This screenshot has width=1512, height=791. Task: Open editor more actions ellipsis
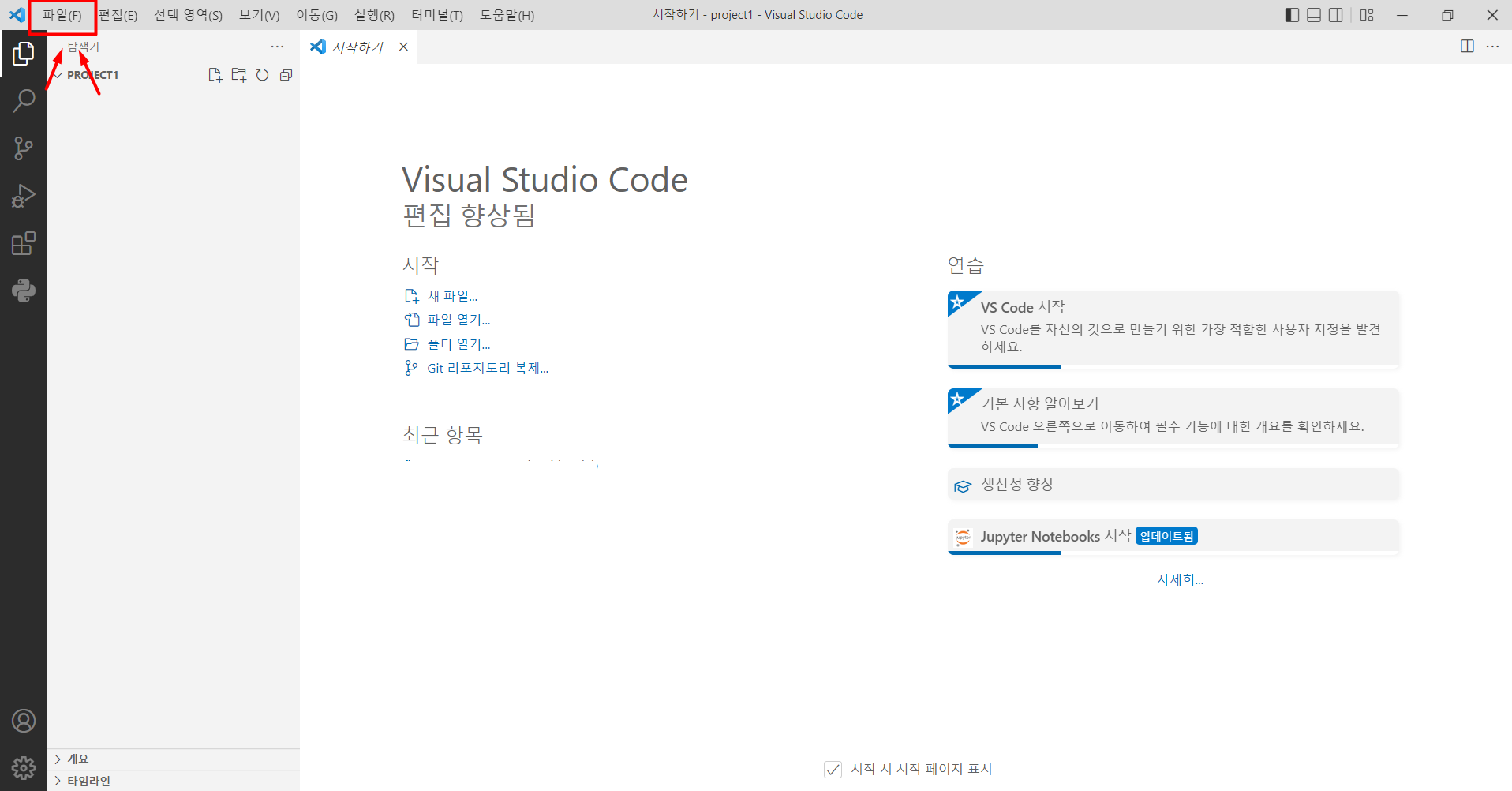[x=1492, y=47]
